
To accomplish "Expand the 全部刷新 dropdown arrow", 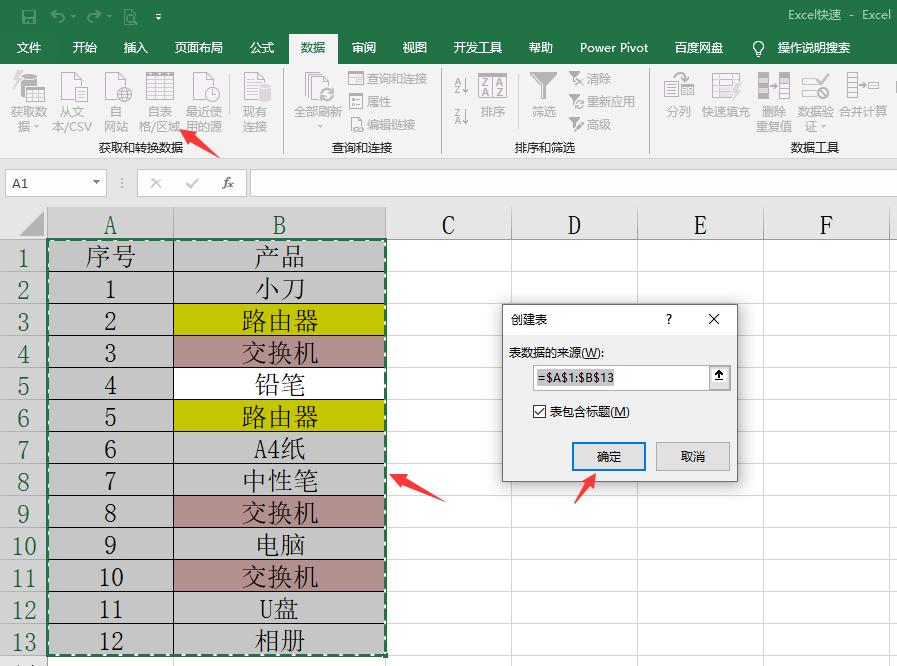I will click(320, 126).
